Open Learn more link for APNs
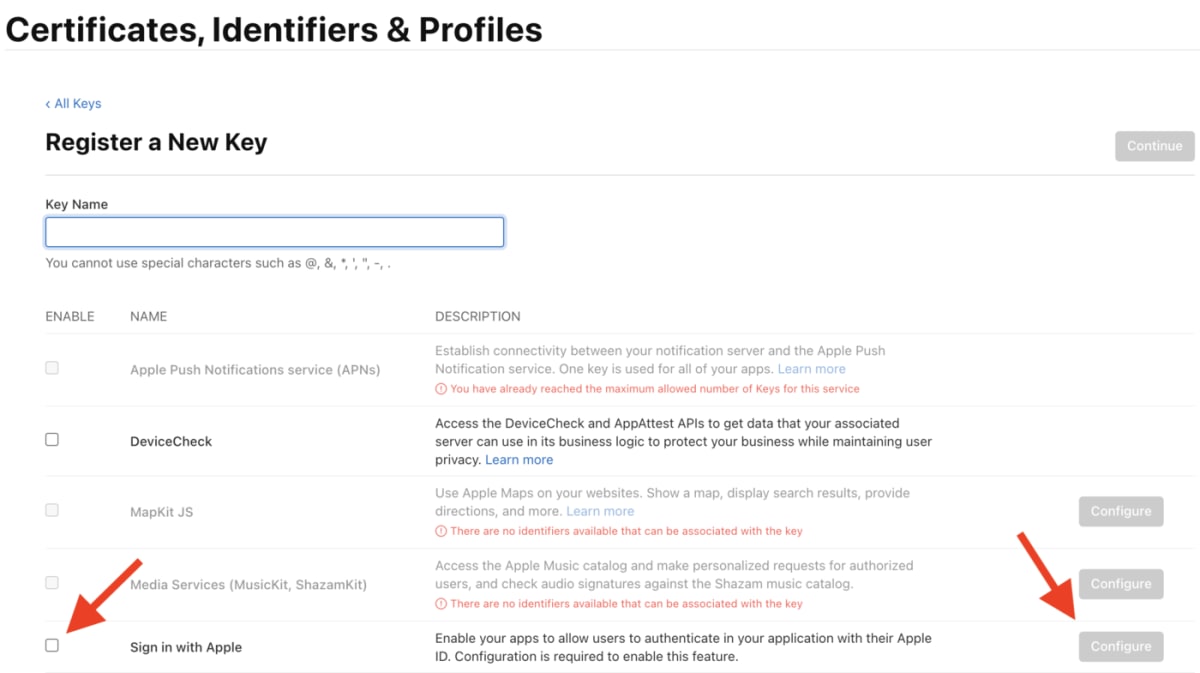 tap(811, 369)
